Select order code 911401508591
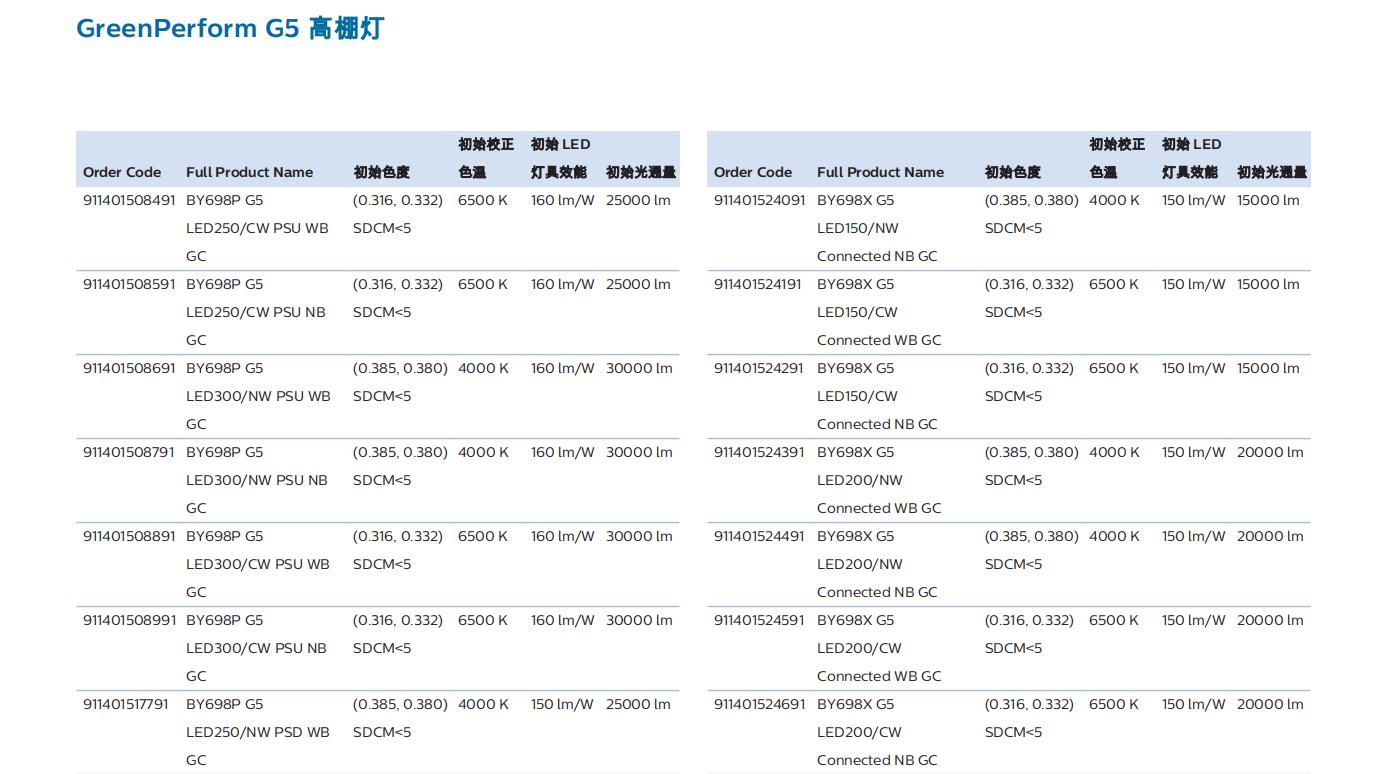Viewport: 1382px width, 774px height. [128, 284]
